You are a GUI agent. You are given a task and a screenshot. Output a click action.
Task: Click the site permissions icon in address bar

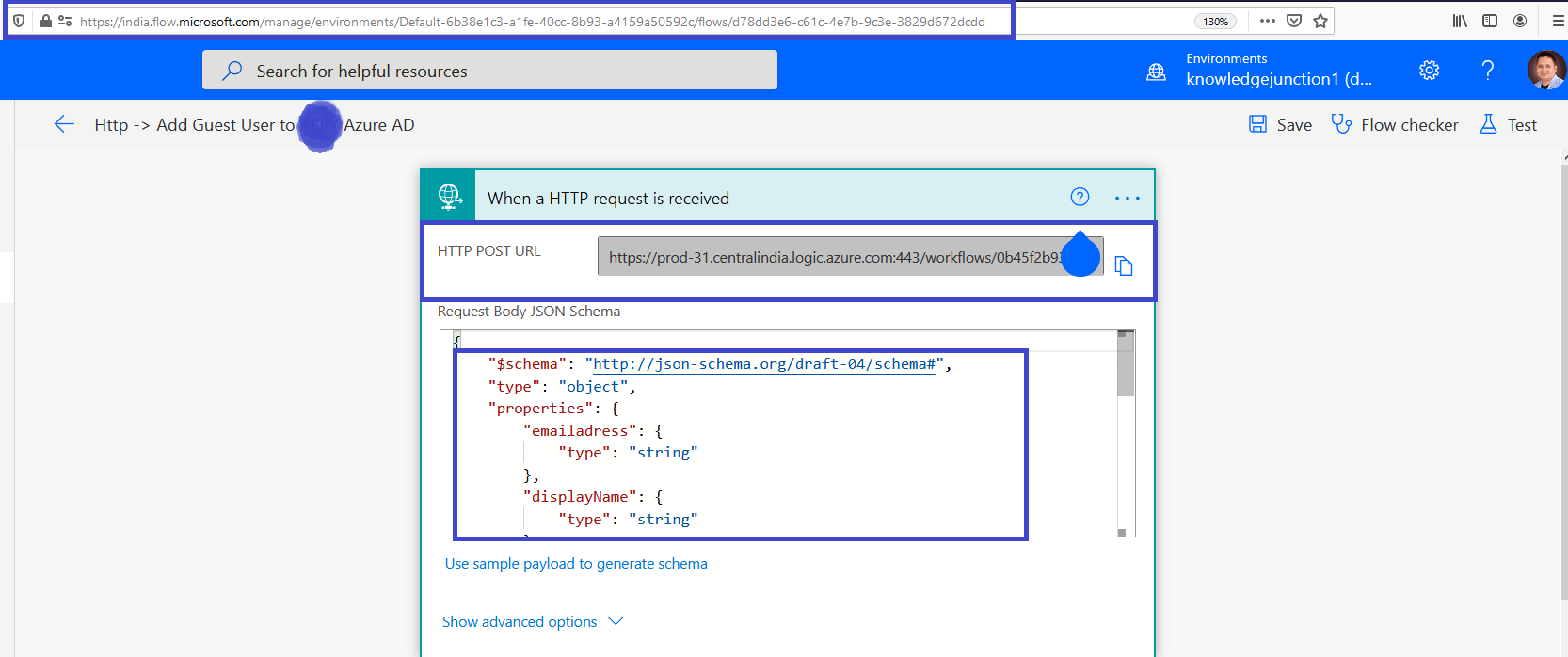point(65,21)
